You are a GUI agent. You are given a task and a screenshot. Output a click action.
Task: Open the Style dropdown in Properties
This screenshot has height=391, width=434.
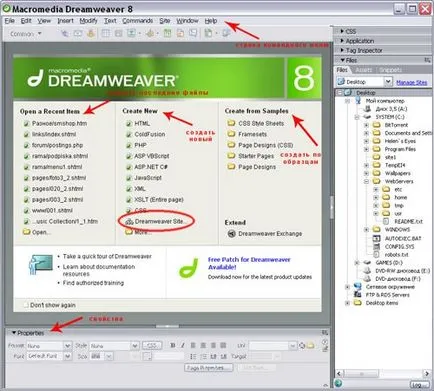tap(135, 346)
